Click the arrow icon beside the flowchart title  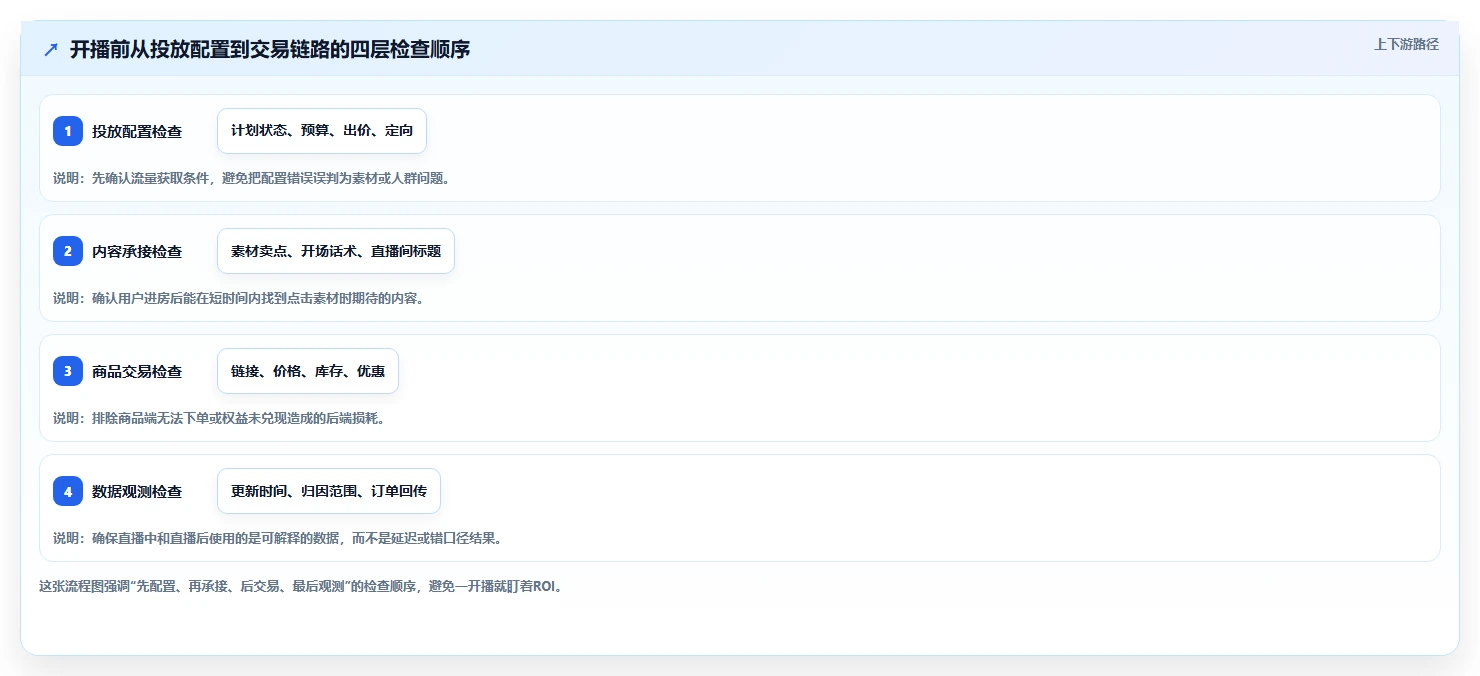[51, 49]
